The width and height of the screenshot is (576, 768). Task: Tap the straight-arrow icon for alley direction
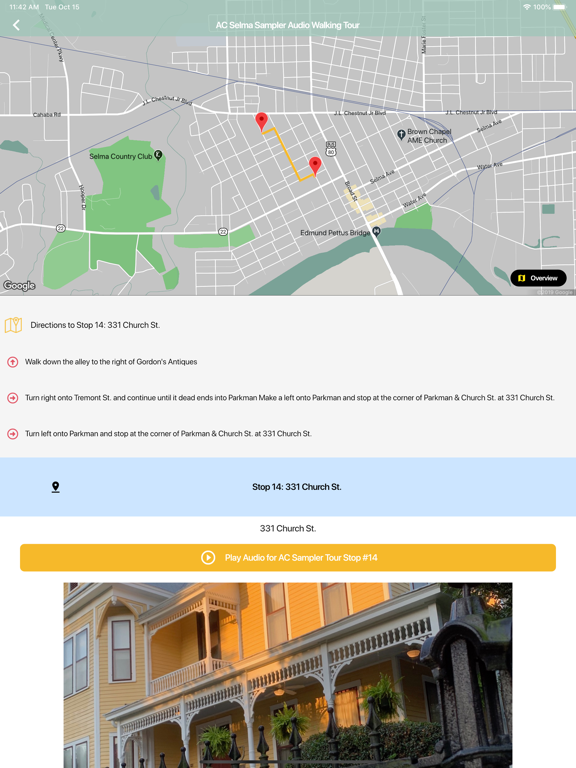tap(13, 362)
